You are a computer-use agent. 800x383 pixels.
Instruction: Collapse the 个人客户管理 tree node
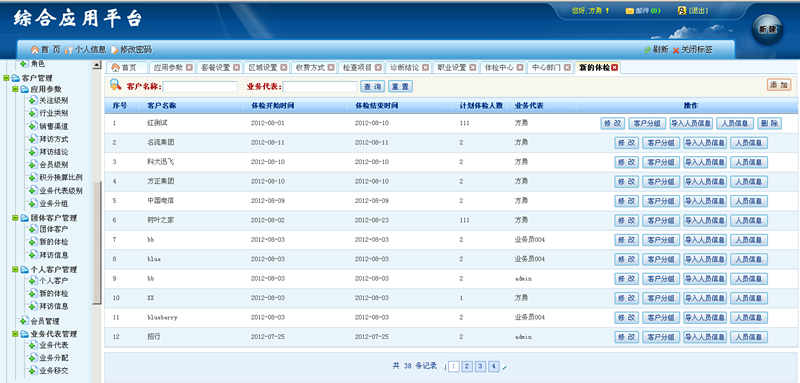click(x=15, y=269)
